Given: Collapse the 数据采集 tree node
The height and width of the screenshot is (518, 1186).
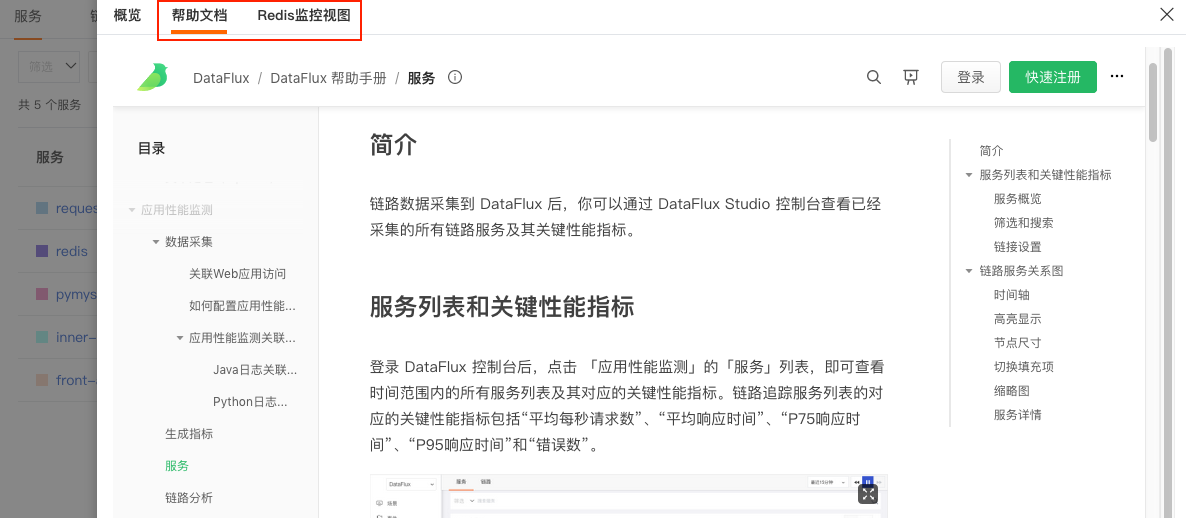Looking at the screenshot, I should 157,242.
